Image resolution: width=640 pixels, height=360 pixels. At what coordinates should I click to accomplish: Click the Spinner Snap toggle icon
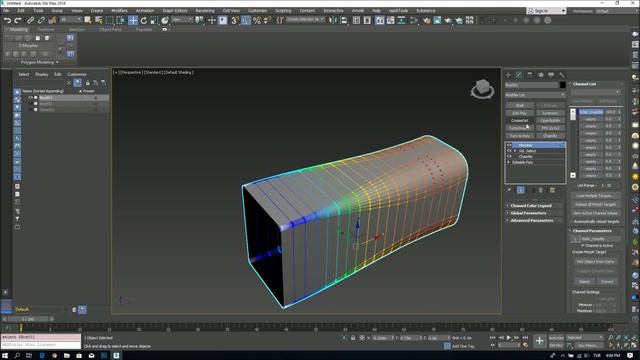point(268,20)
